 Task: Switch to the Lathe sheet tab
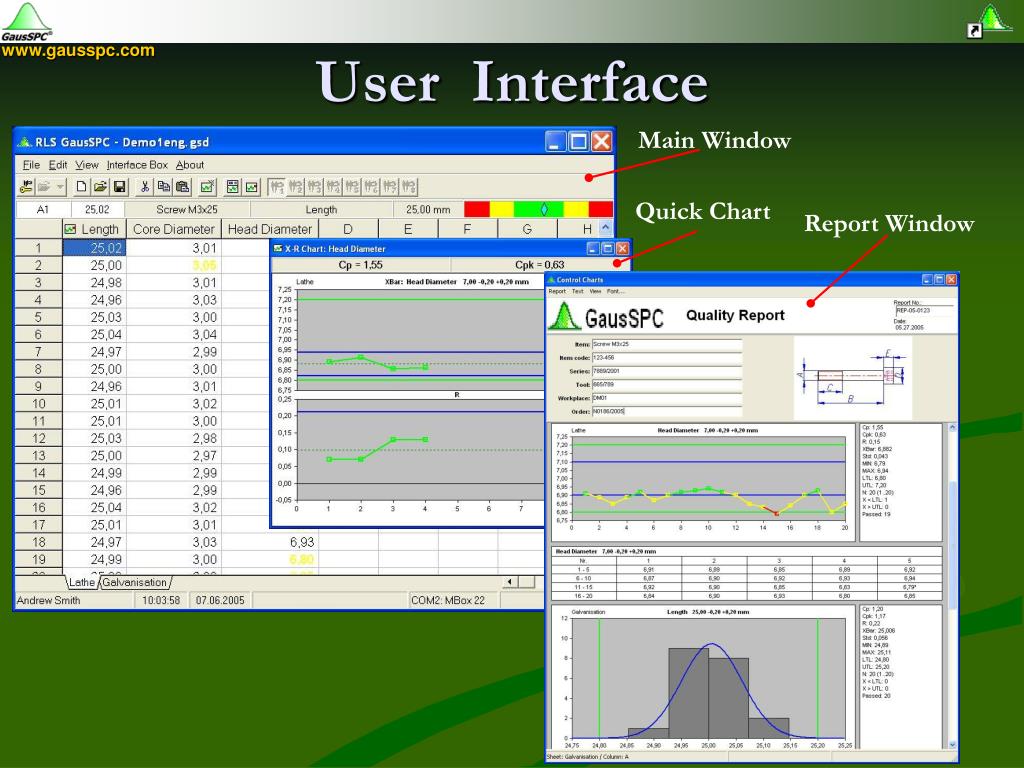coord(82,583)
